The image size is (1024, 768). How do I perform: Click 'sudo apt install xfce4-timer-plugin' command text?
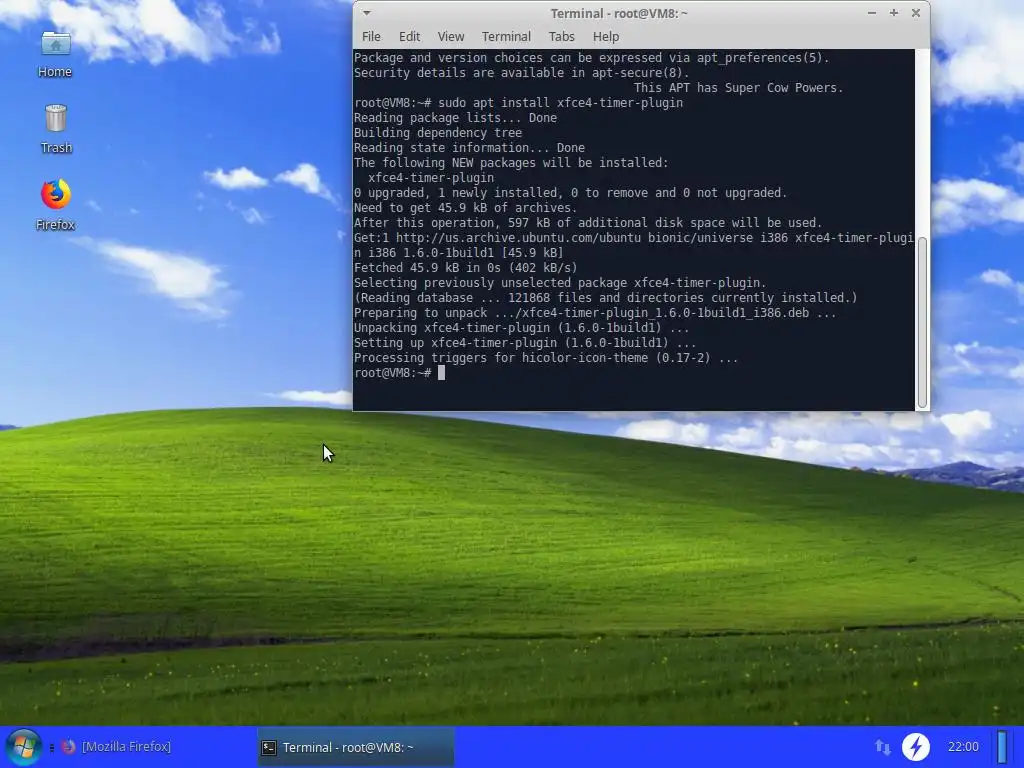pos(560,103)
